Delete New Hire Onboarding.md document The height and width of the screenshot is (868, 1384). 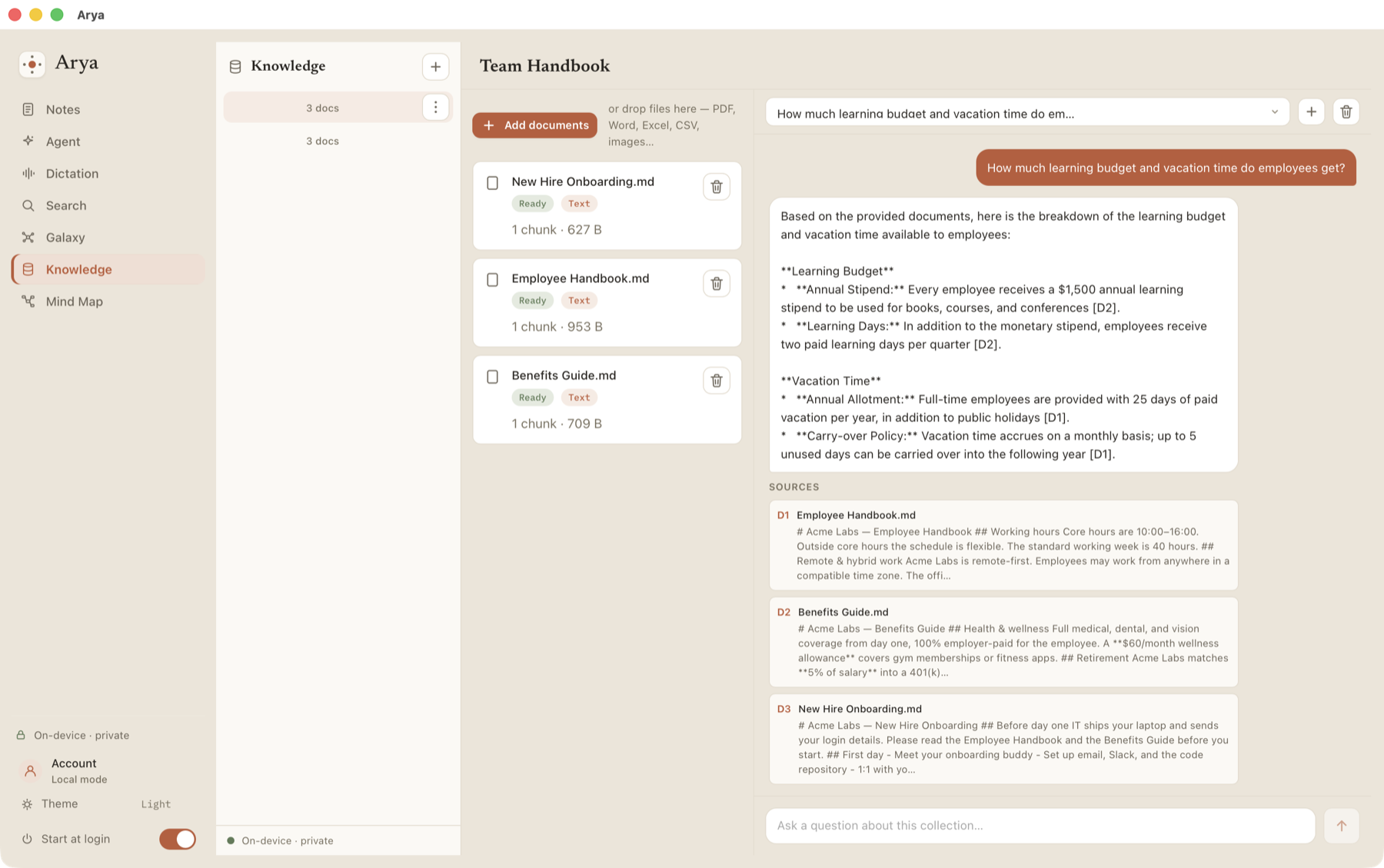717,187
